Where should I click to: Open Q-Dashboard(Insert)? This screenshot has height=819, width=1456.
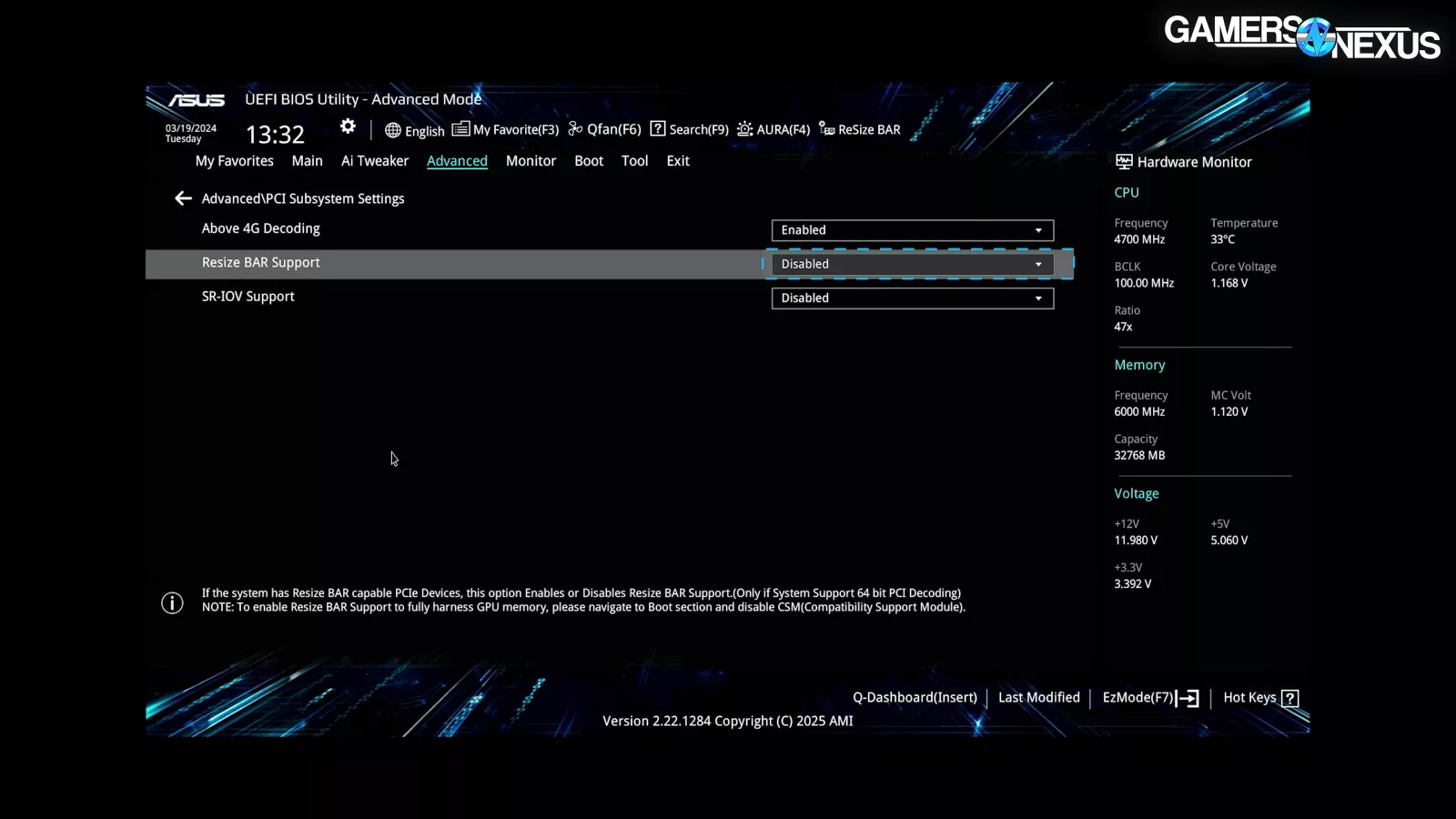(915, 698)
